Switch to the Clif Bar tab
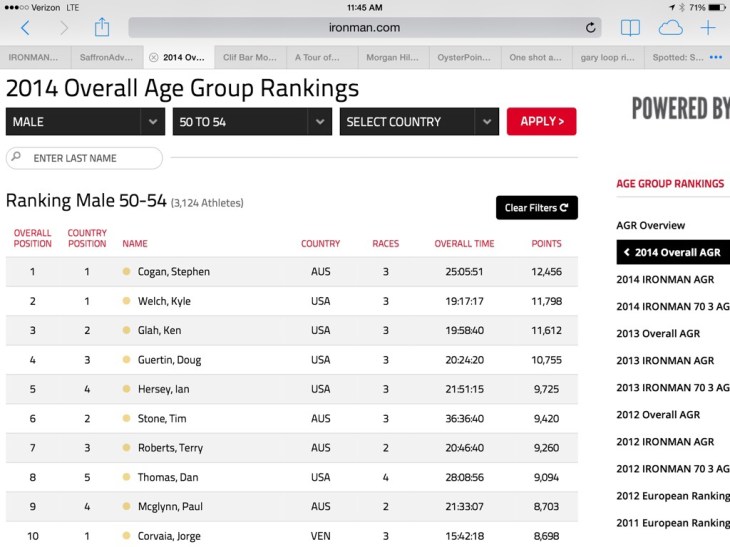Screen dimensions: 730x547 pos(249,58)
